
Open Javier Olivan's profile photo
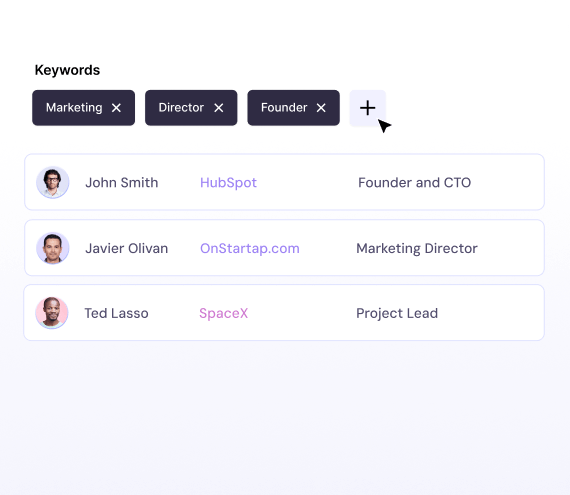[53, 248]
